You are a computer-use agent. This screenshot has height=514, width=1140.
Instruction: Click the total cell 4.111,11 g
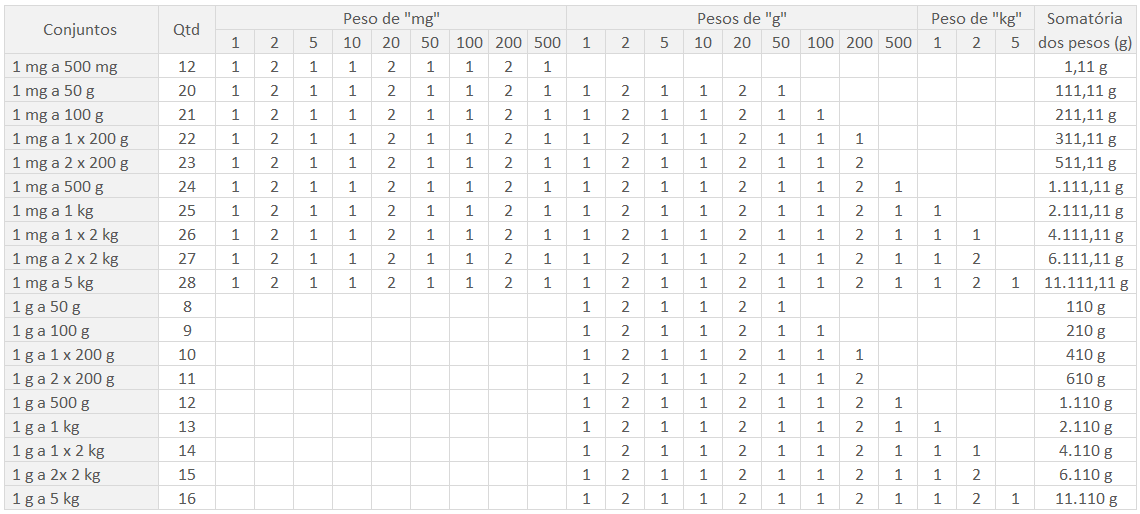click(x=1085, y=235)
